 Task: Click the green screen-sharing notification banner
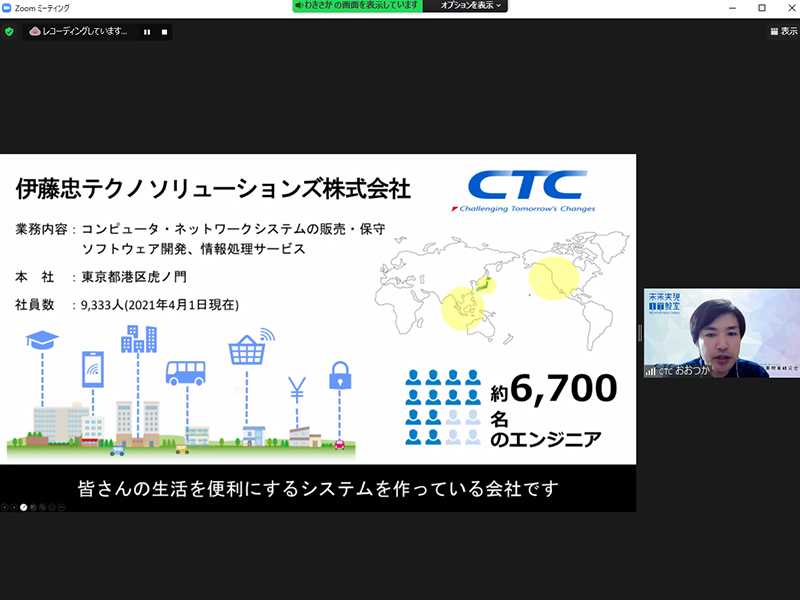[x=358, y=6]
